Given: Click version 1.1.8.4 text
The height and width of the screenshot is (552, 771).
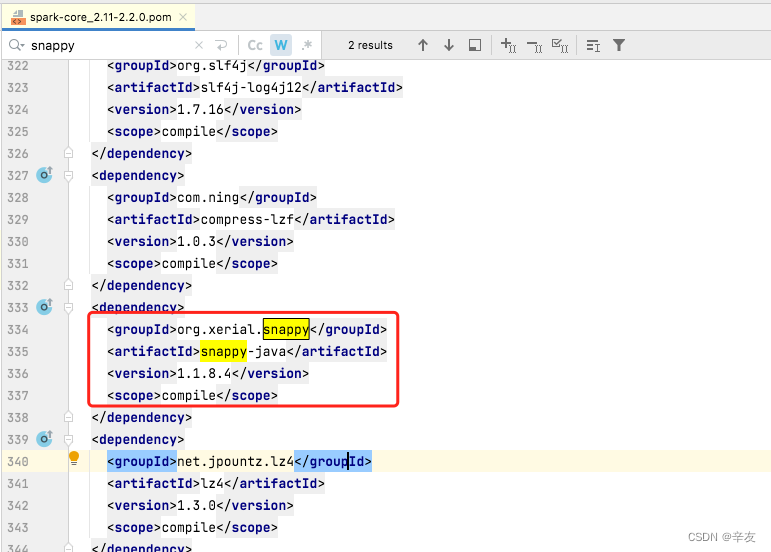Looking at the screenshot, I should [x=204, y=374].
